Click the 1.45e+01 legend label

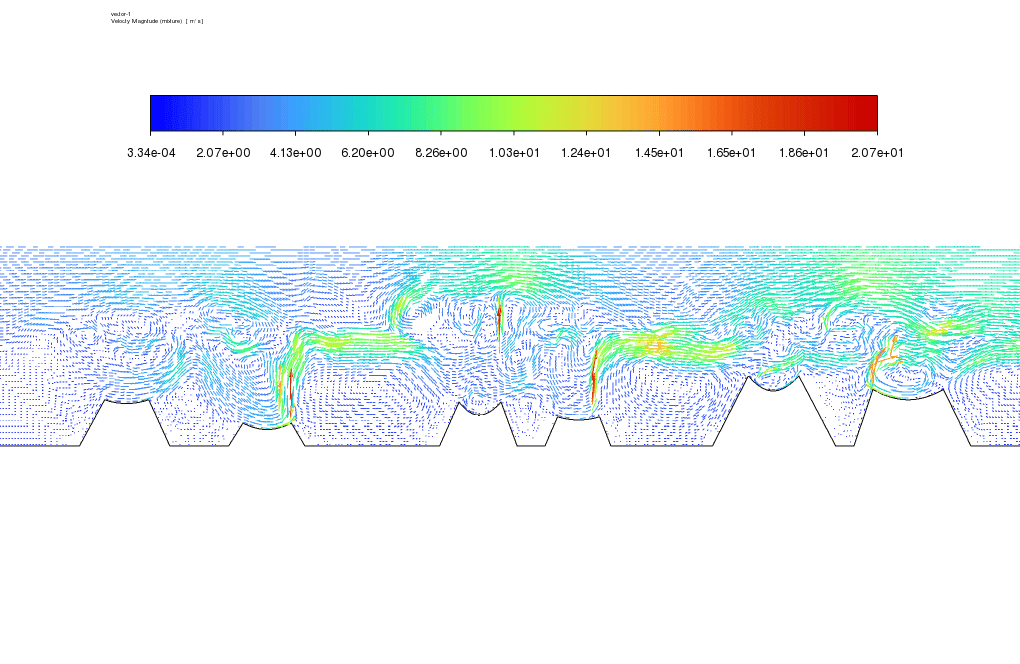tap(659, 153)
